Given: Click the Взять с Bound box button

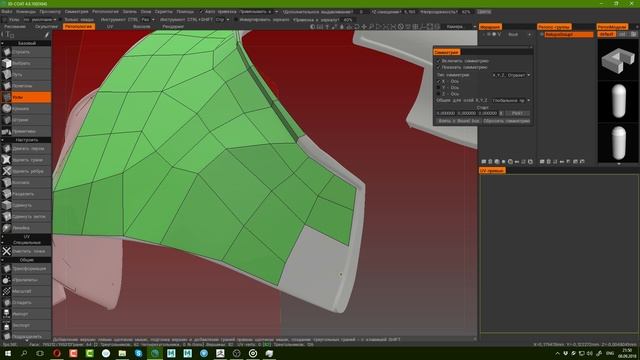Looking at the screenshot, I should (458, 121).
